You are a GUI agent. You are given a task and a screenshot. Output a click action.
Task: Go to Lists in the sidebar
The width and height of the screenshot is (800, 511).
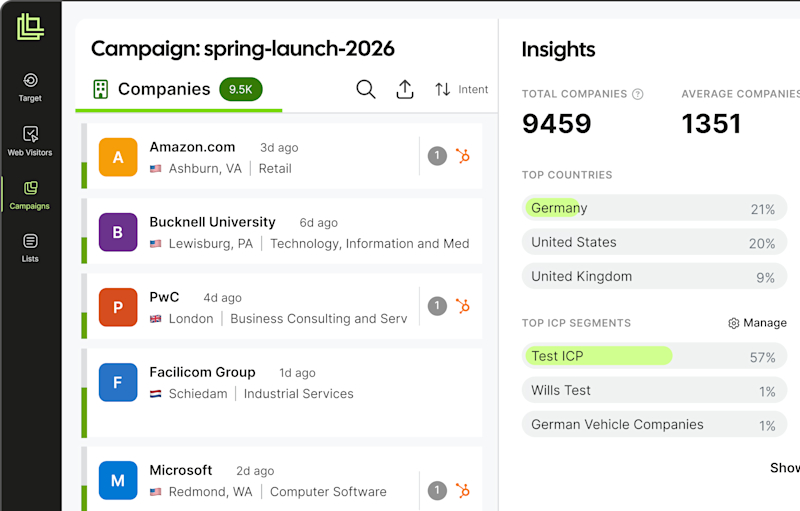pyautogui.click(x=30, y=248)
